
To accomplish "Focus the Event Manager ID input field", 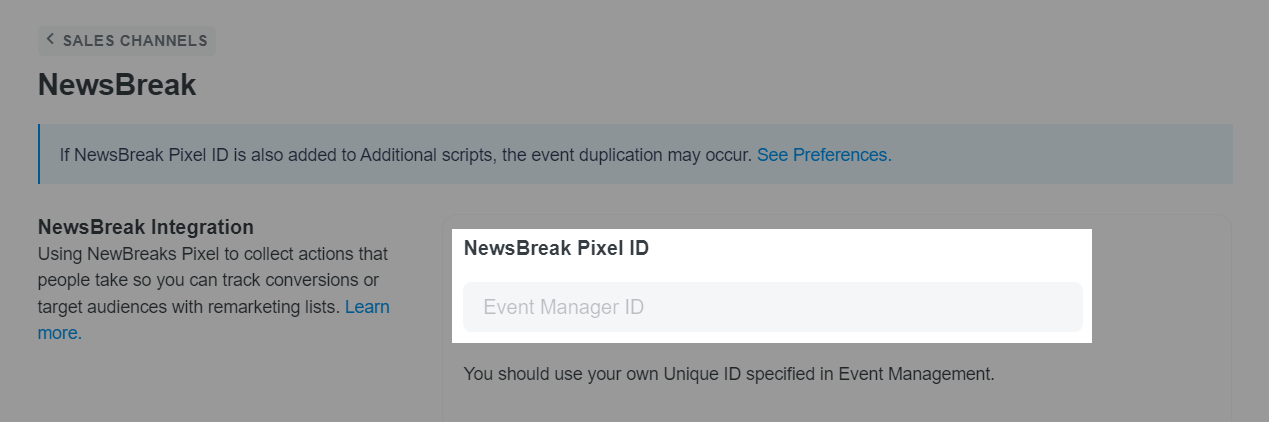I will point(772,307).
